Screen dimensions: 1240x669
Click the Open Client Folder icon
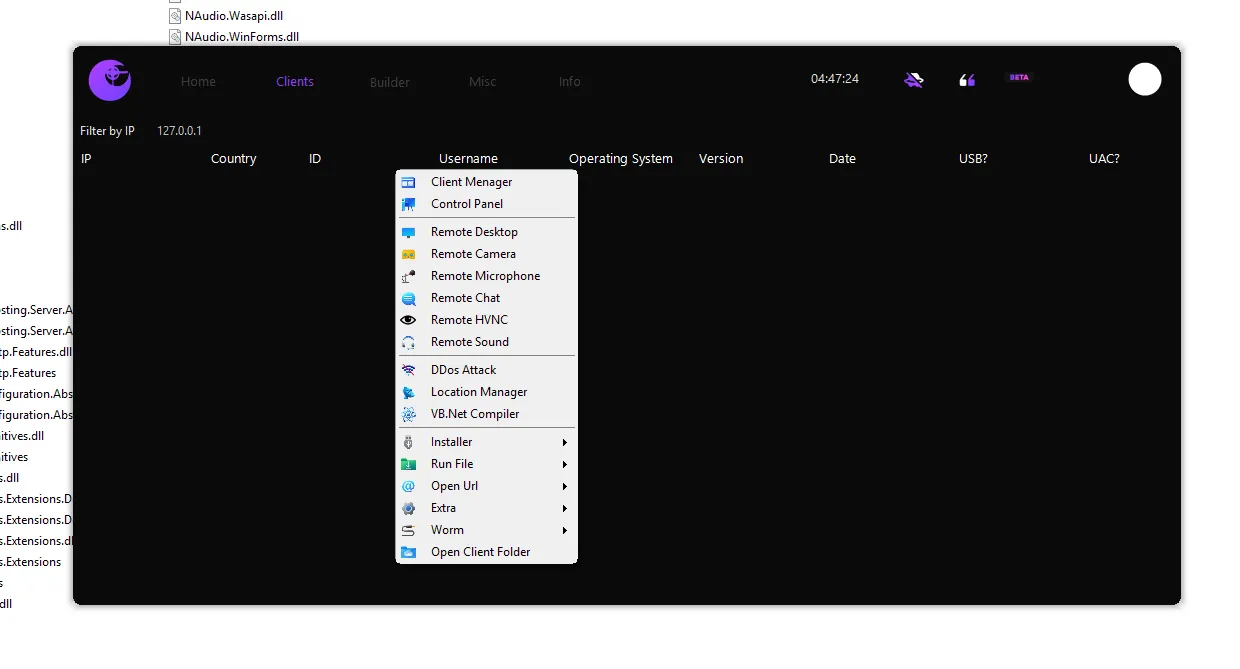coord(408,552)
